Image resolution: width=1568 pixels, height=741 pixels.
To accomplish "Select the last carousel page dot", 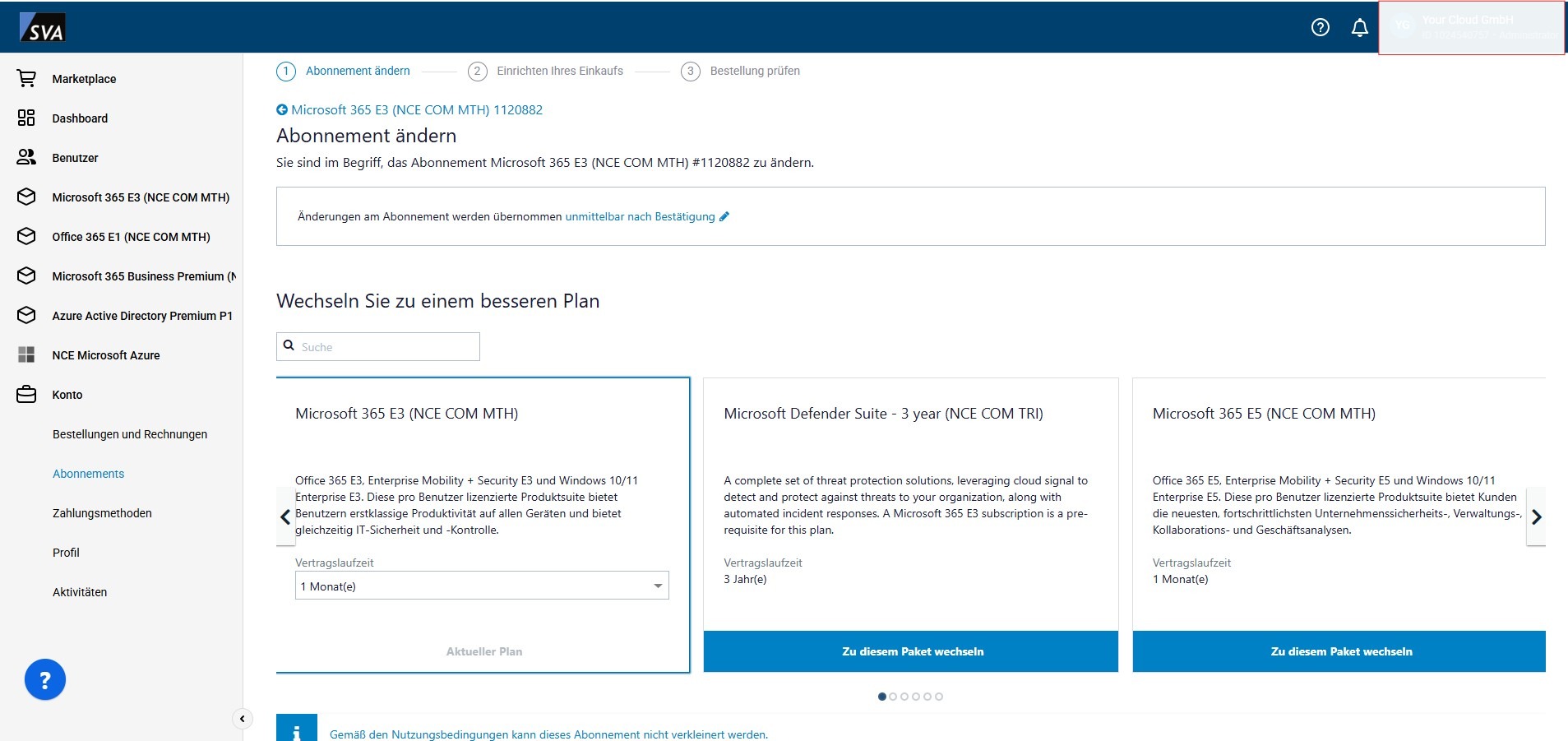I will point(939,697).
